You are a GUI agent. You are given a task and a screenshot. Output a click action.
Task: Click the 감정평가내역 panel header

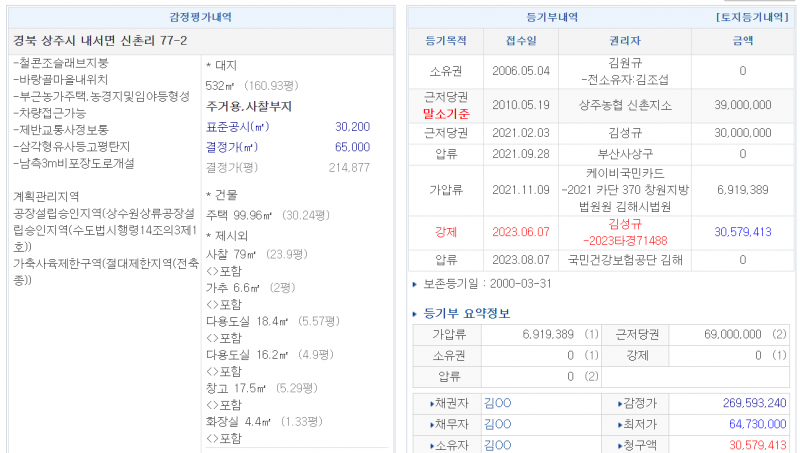201,18
